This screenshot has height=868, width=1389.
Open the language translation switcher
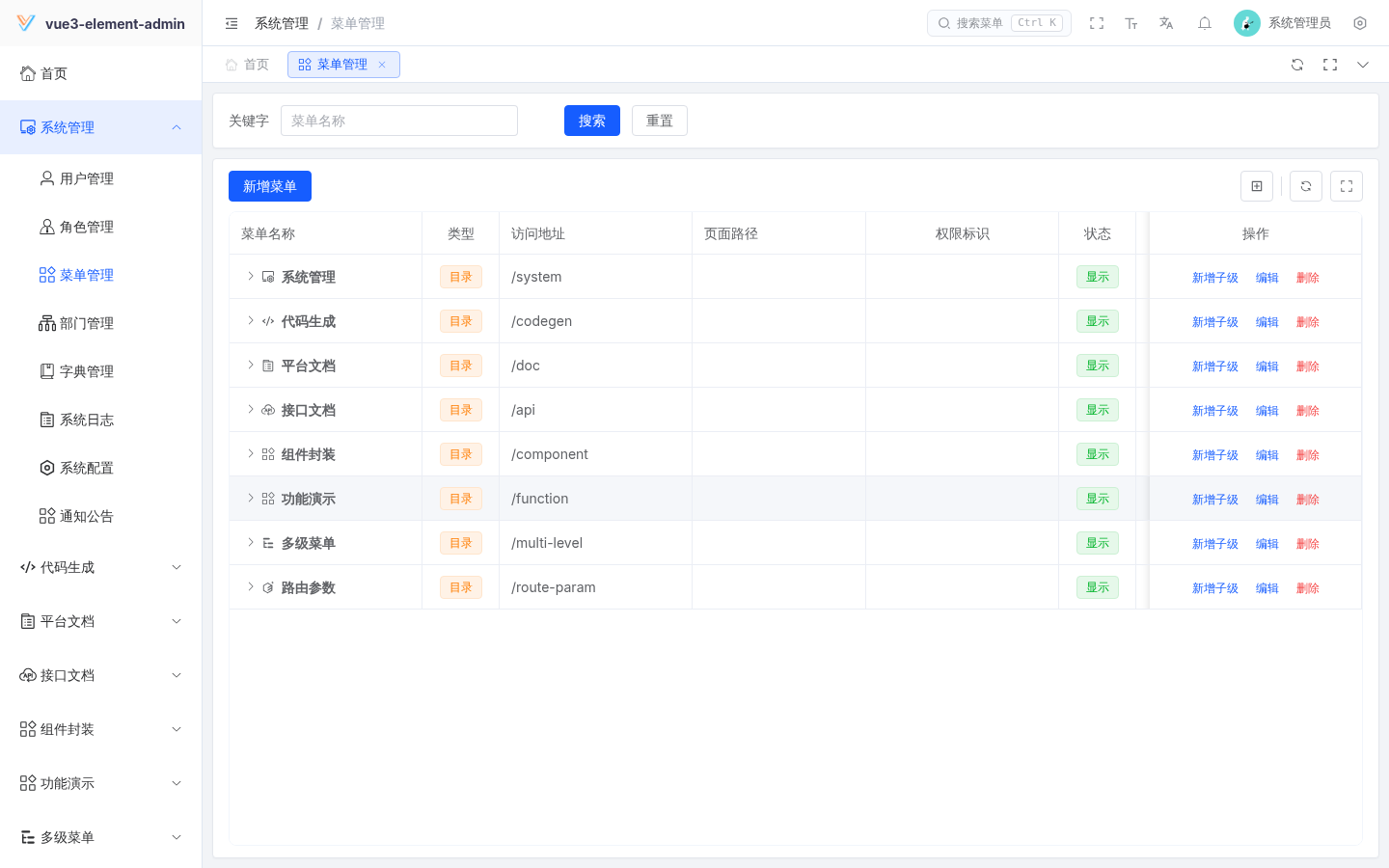[1166, 23]
